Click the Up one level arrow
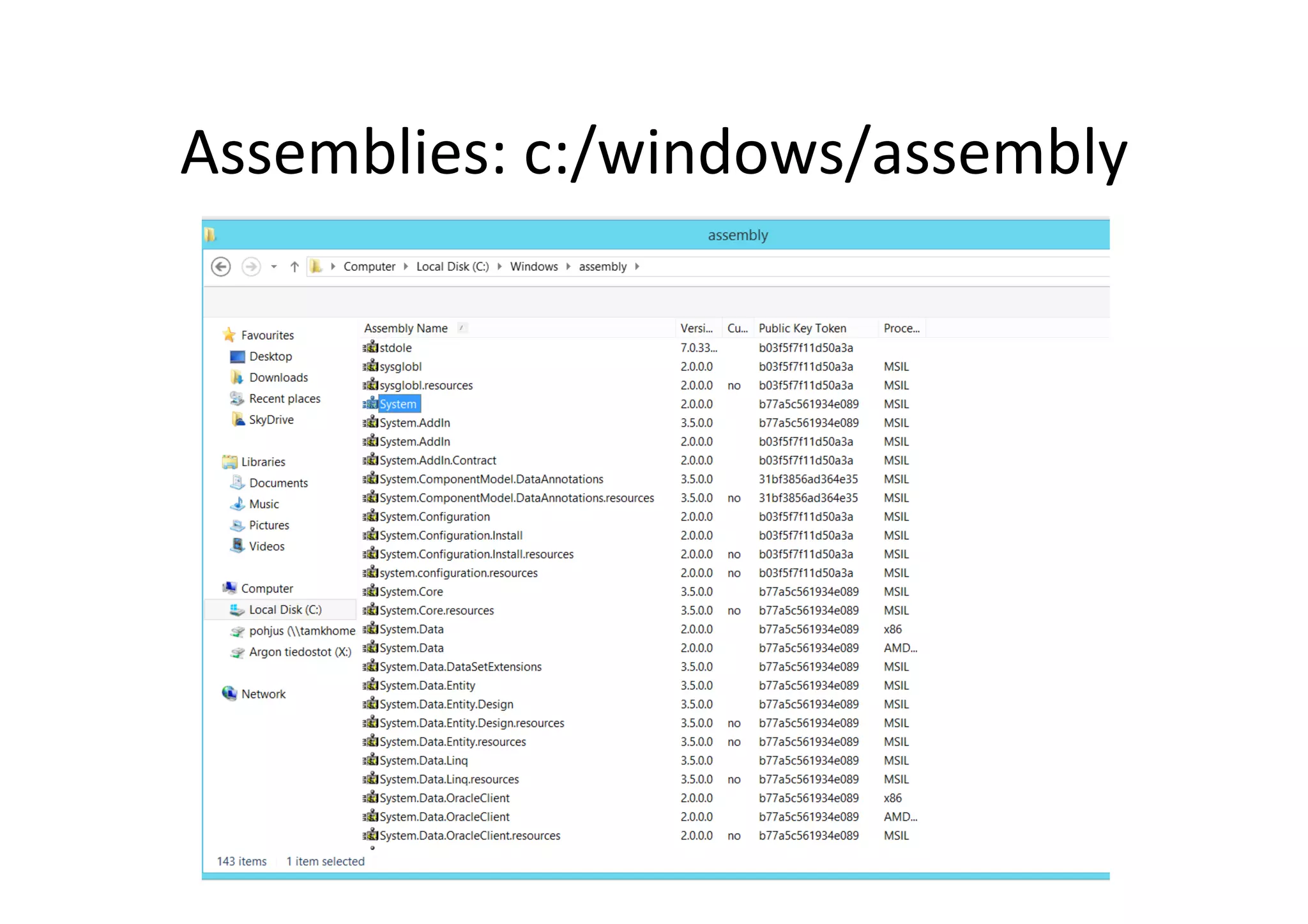Image resolution: width=1308 pixels, height=924 pixels. coord(294,267)
